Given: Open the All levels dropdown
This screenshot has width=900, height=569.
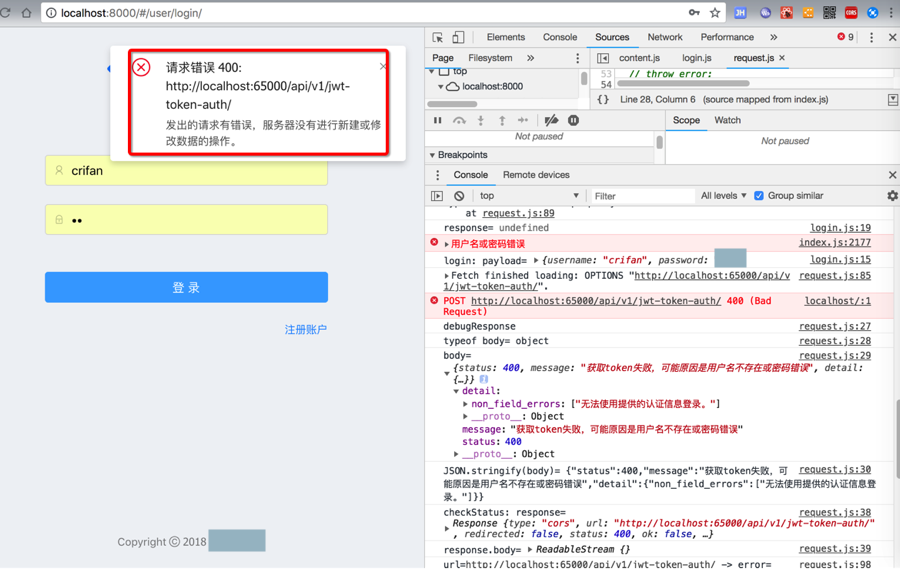Looking at the screenshot, I should click(723, 196).
